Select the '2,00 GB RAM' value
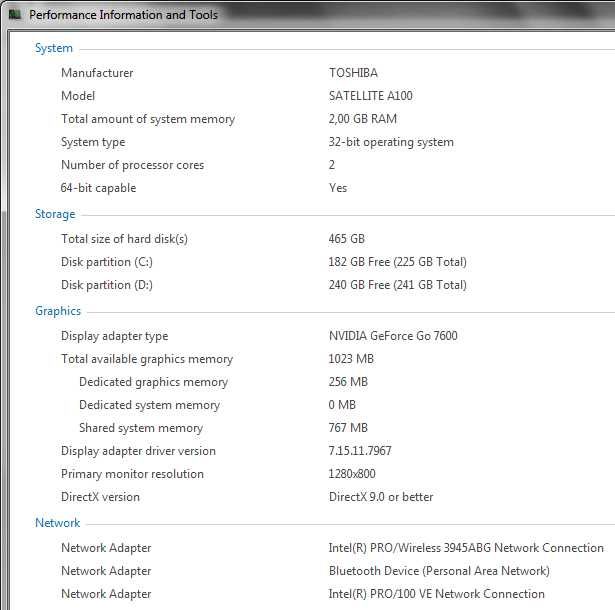615x610 pixels. pyautogui.click(x=363, y=119)
